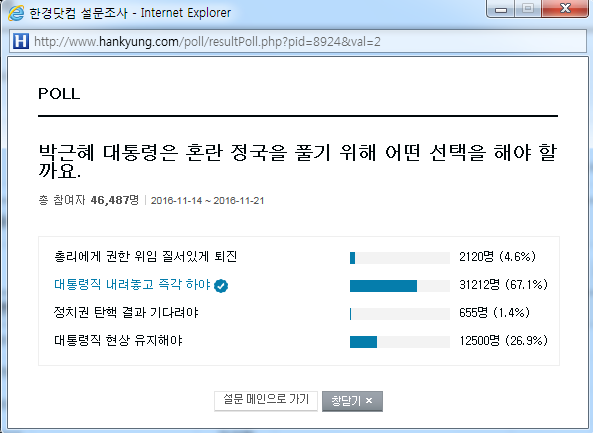Minimize the Internet Explorer window
This screenshot has width=593, height=433.
pyautogui.click(x=501, y=9)
